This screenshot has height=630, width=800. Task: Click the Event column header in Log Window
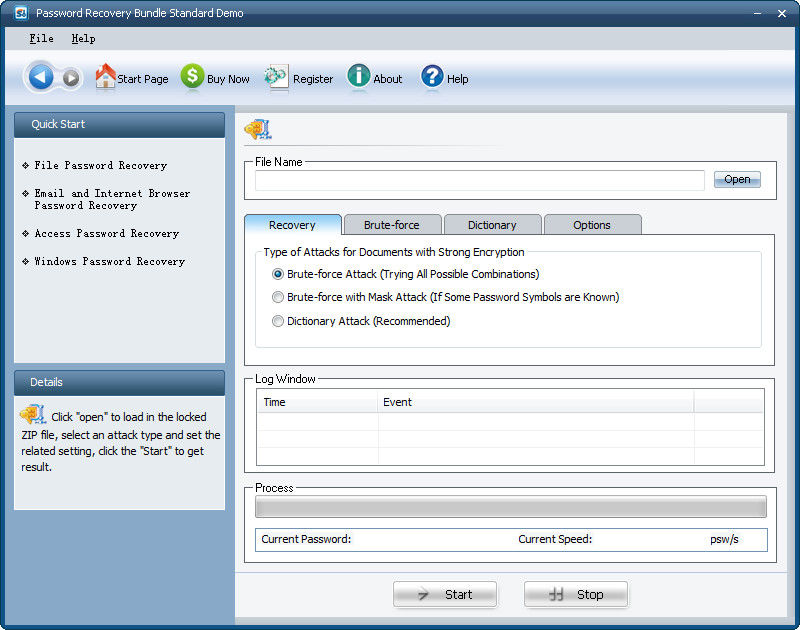pos(536,402)
